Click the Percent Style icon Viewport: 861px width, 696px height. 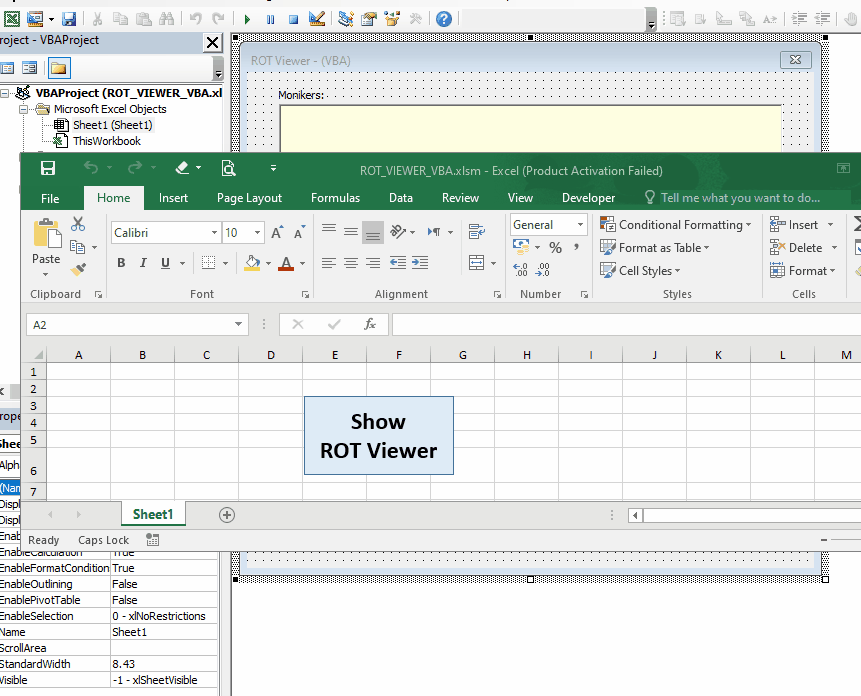(x=555, y=248)
